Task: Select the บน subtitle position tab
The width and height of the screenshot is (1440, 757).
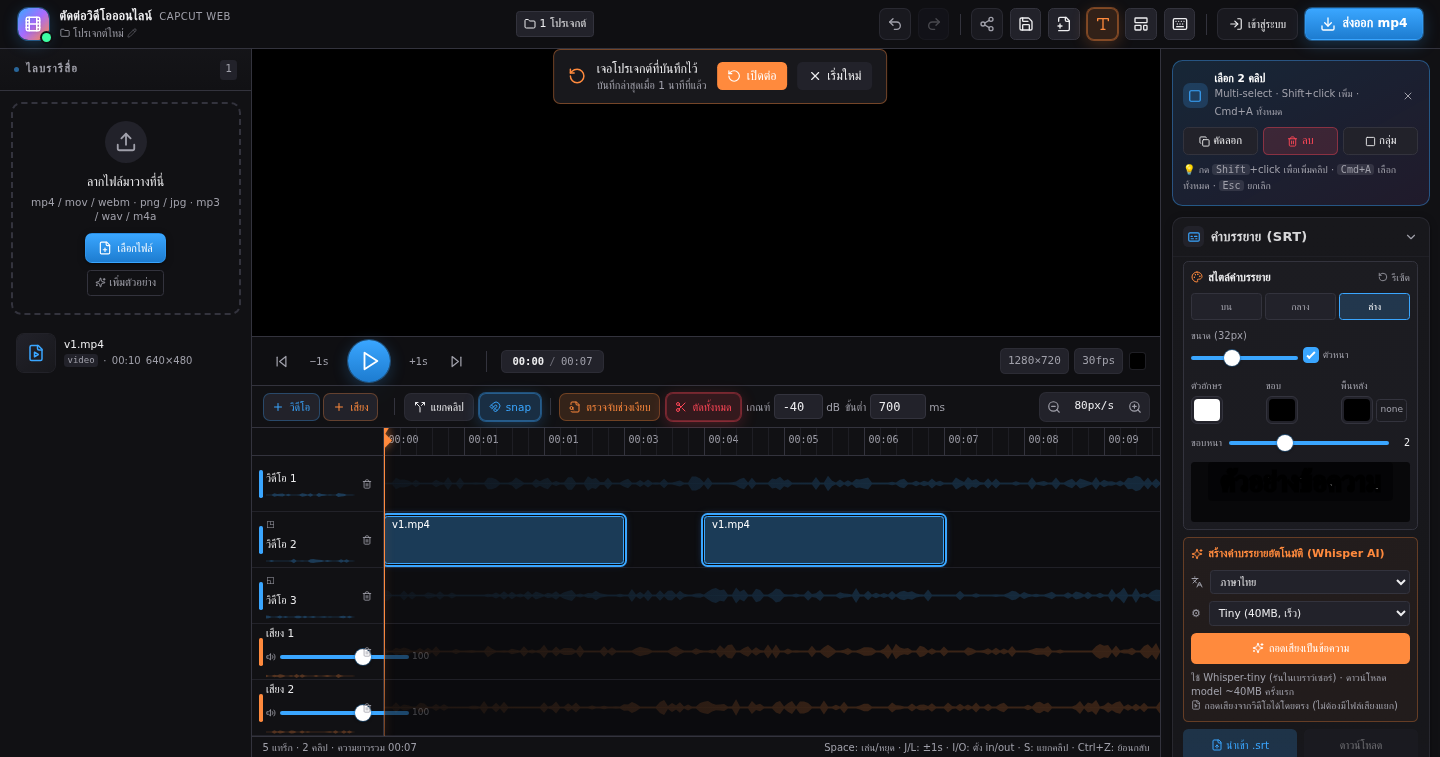Action: [x=1226, y=307]
